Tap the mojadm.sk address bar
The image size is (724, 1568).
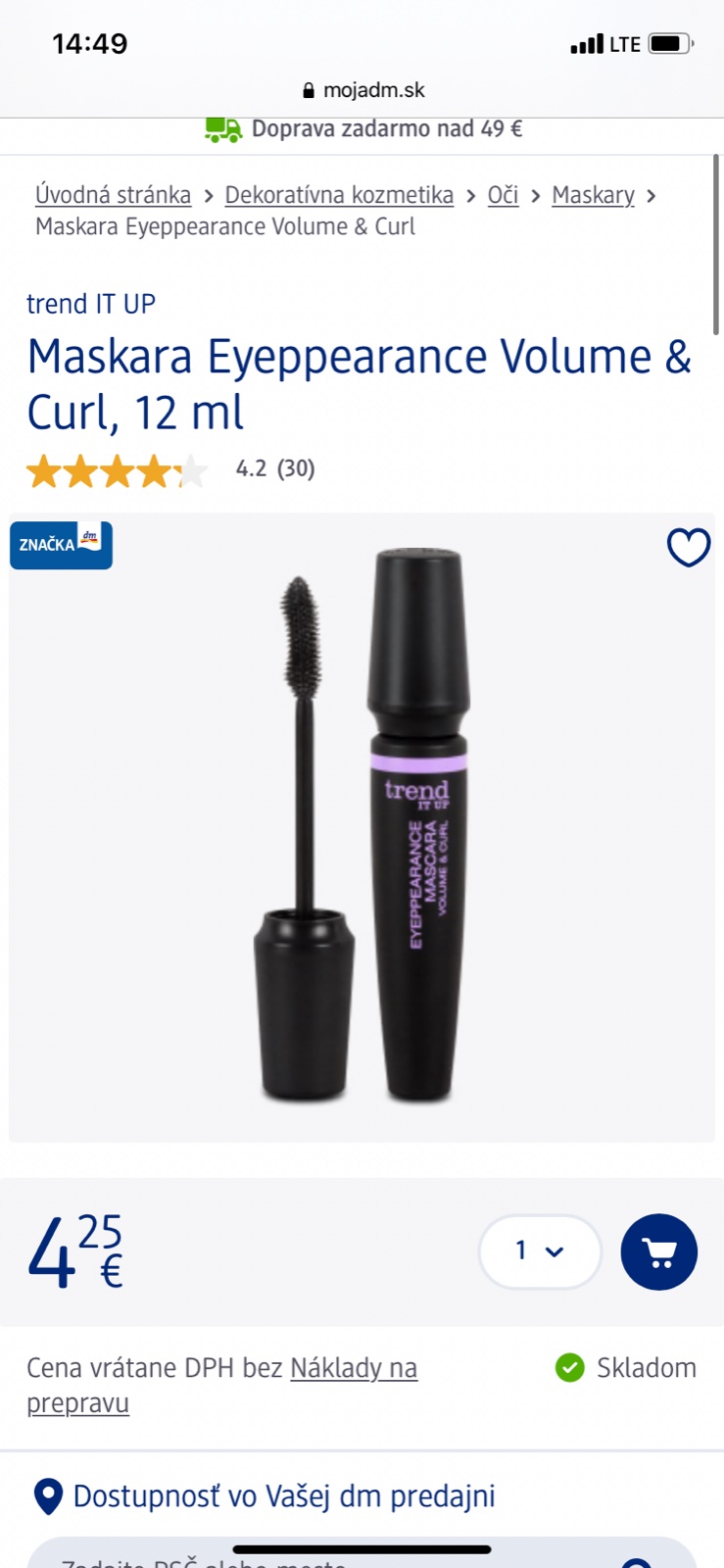point(362,90)
